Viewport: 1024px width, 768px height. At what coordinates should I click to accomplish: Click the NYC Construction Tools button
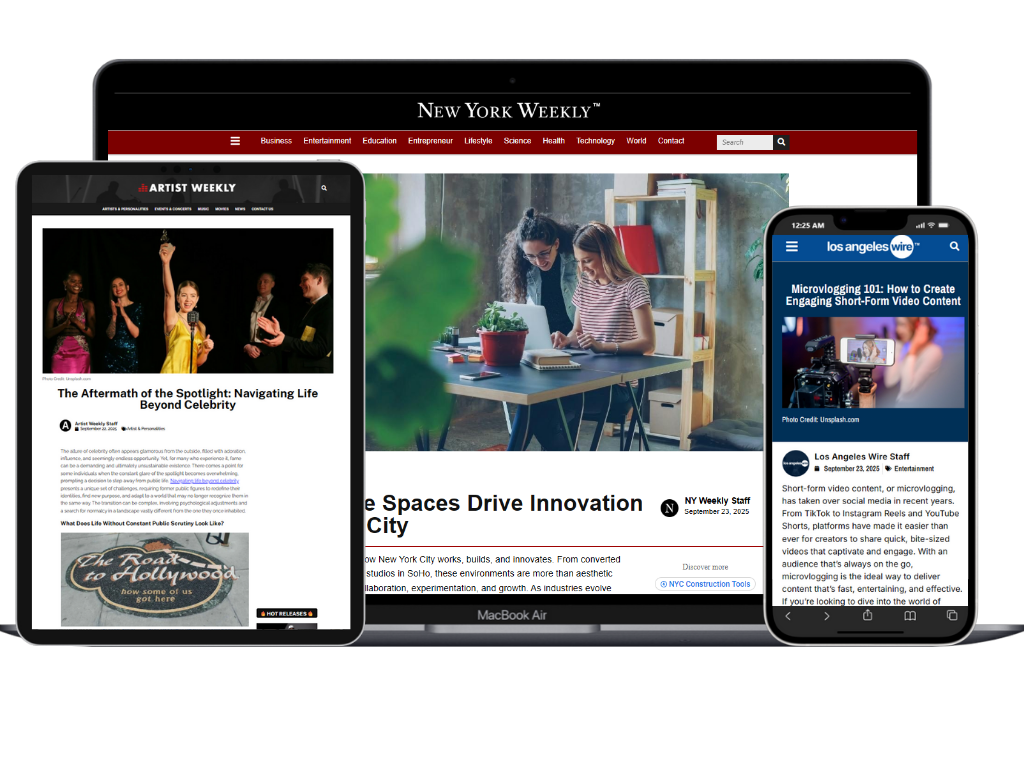[705, 584]
